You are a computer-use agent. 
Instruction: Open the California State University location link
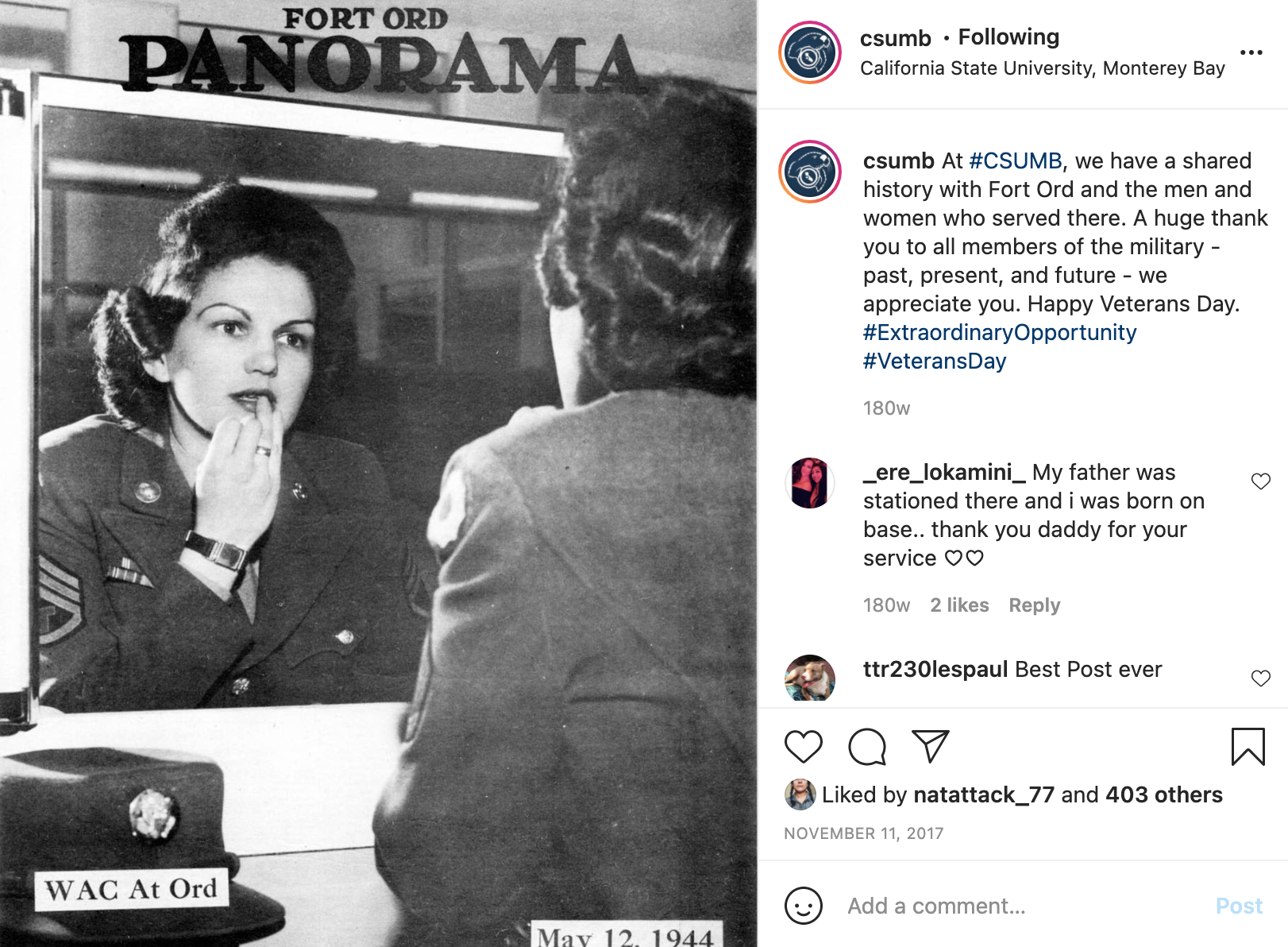[1042, 68]
